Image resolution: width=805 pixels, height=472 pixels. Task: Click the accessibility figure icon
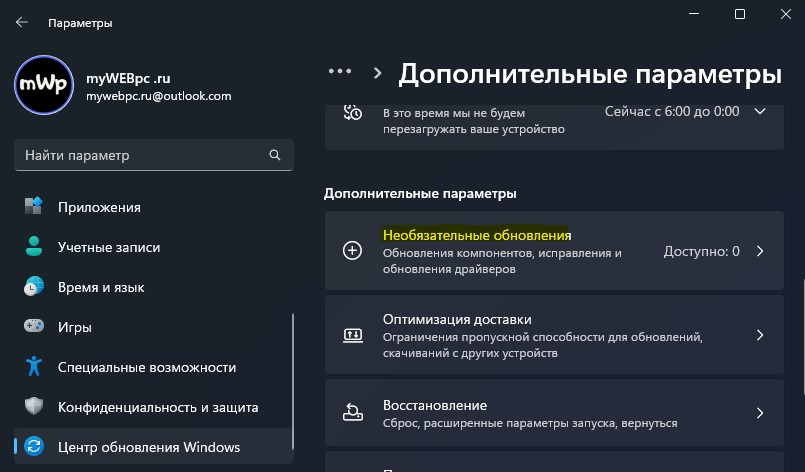click(x=34, y=366)
